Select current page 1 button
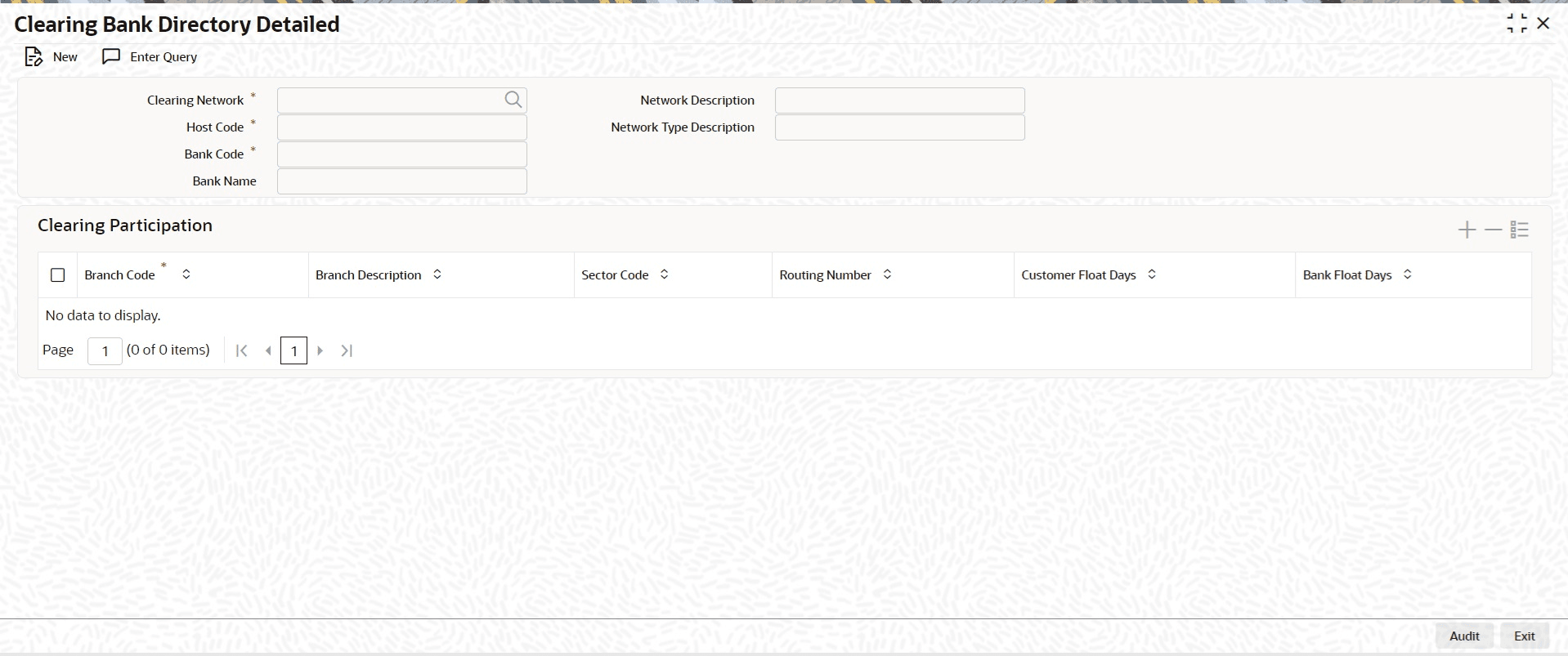Screen dimensions: 1568x656 click(x=293, y=350)
